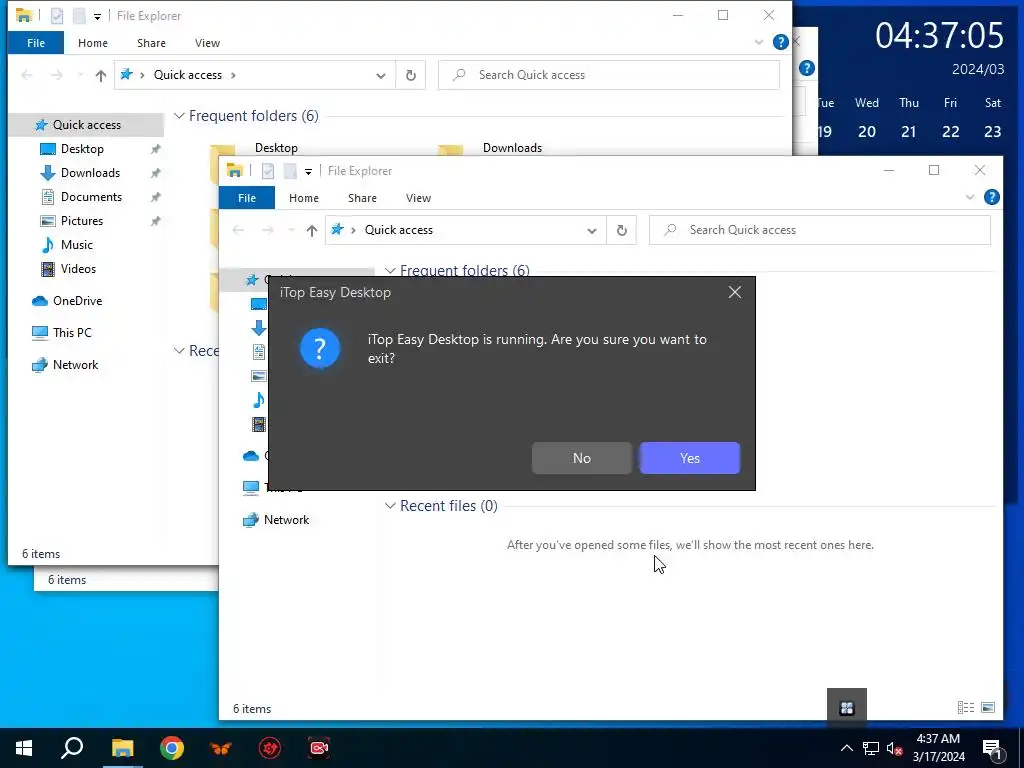Collapse Frequent folders group in front Explorer
Screen dimensions: 1024x768
pos(390,270)
